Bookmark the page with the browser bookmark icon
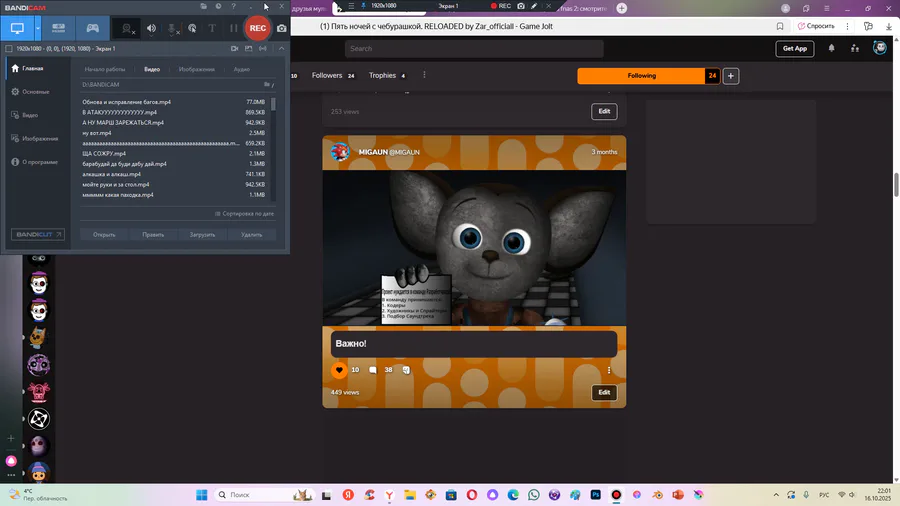The image size is (900, 506). pos(779,26)
